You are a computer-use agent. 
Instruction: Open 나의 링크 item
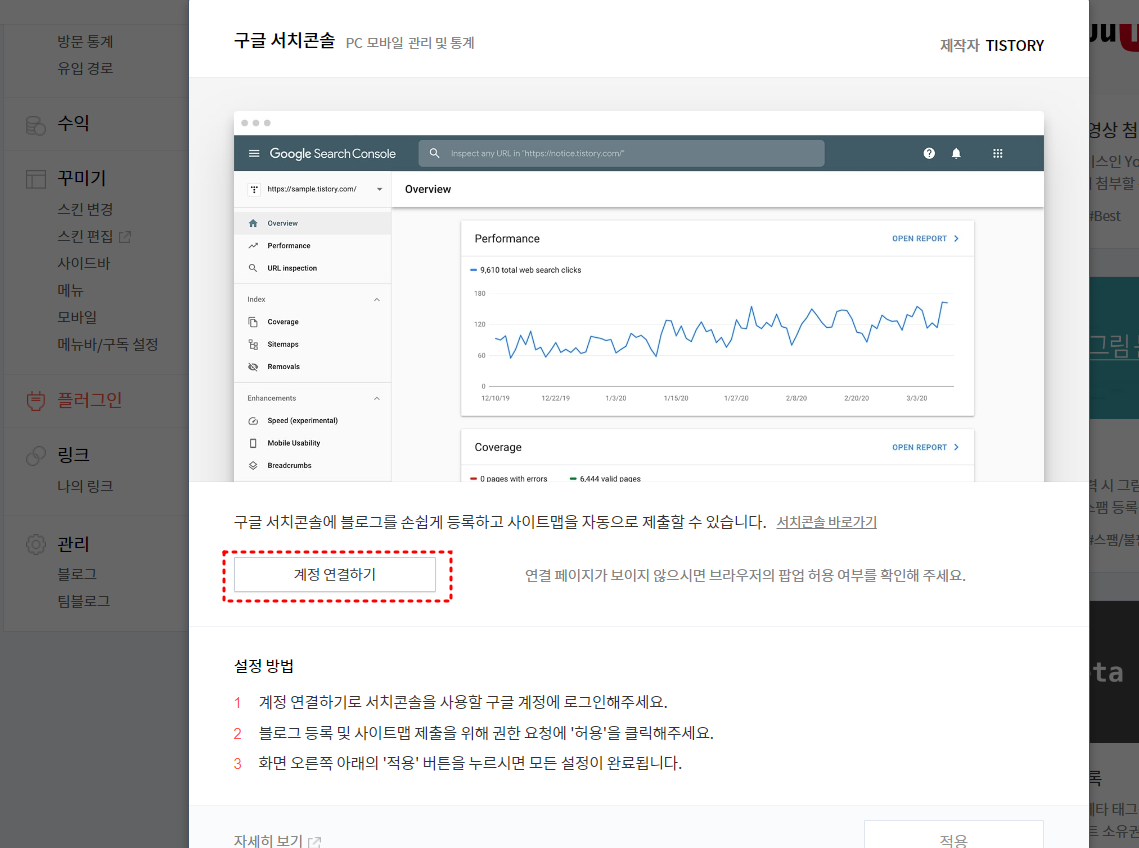point(85,486)
